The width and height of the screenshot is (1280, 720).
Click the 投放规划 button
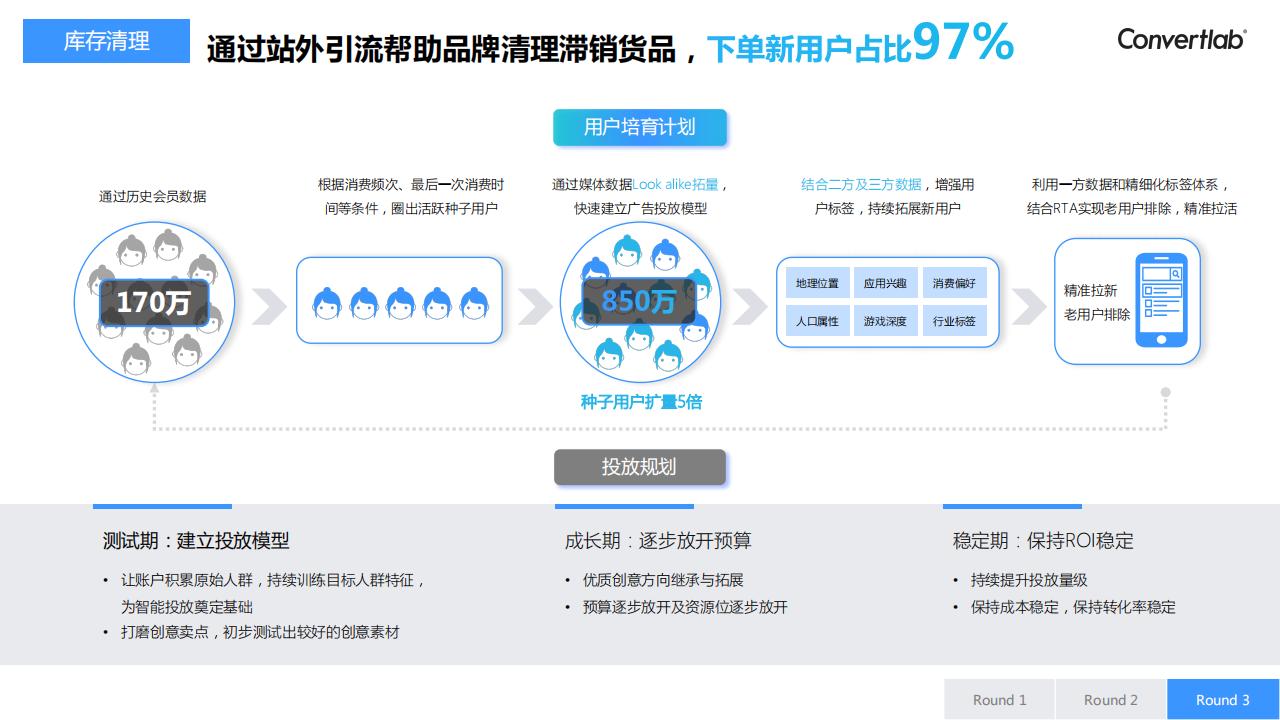640,467
